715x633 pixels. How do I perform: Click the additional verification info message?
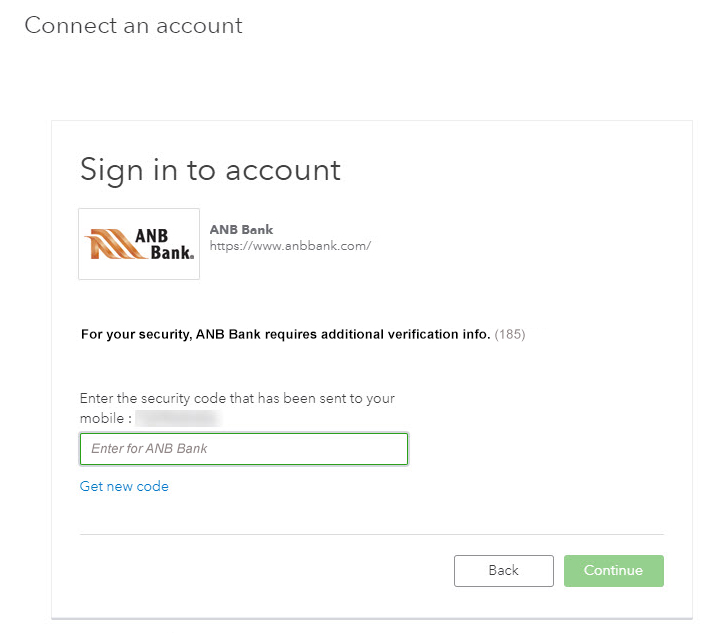285,334
